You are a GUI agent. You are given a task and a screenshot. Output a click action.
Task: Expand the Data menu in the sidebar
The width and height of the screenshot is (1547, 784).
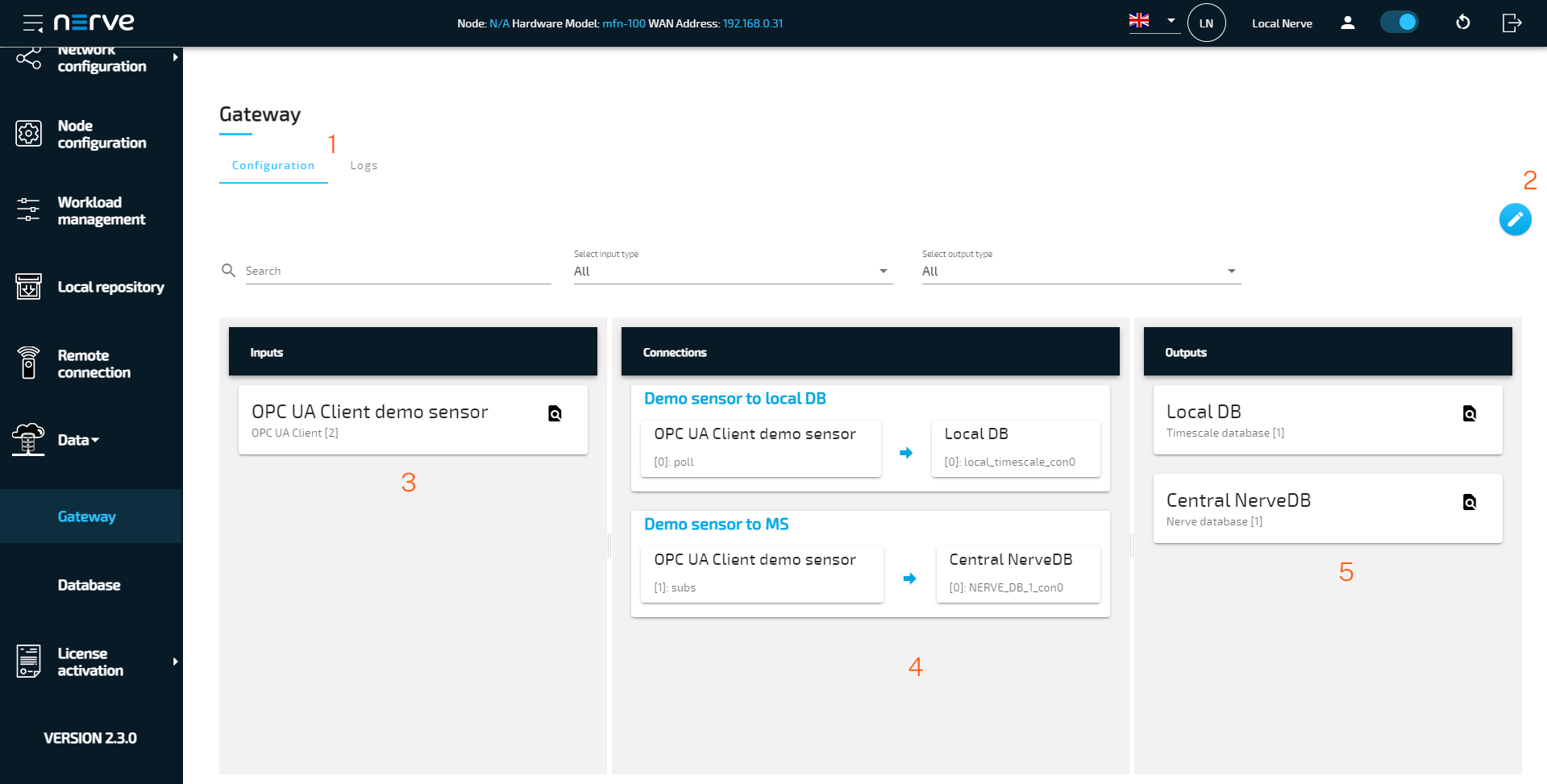click(77, 440)
